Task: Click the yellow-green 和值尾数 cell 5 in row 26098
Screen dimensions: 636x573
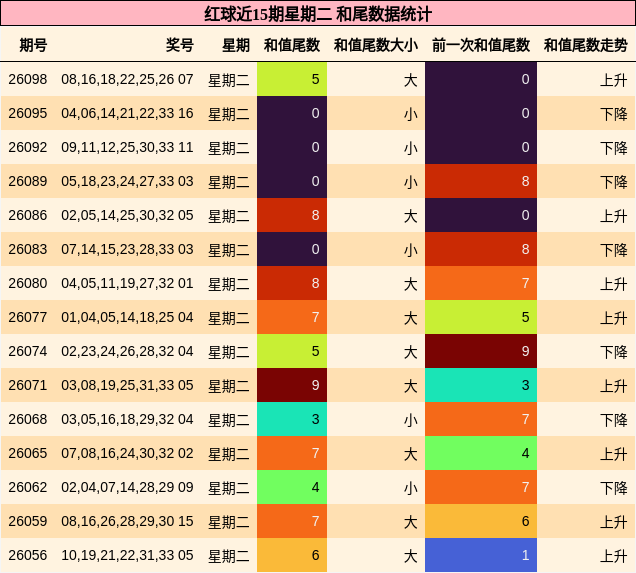Action: (x=292, y=79)
